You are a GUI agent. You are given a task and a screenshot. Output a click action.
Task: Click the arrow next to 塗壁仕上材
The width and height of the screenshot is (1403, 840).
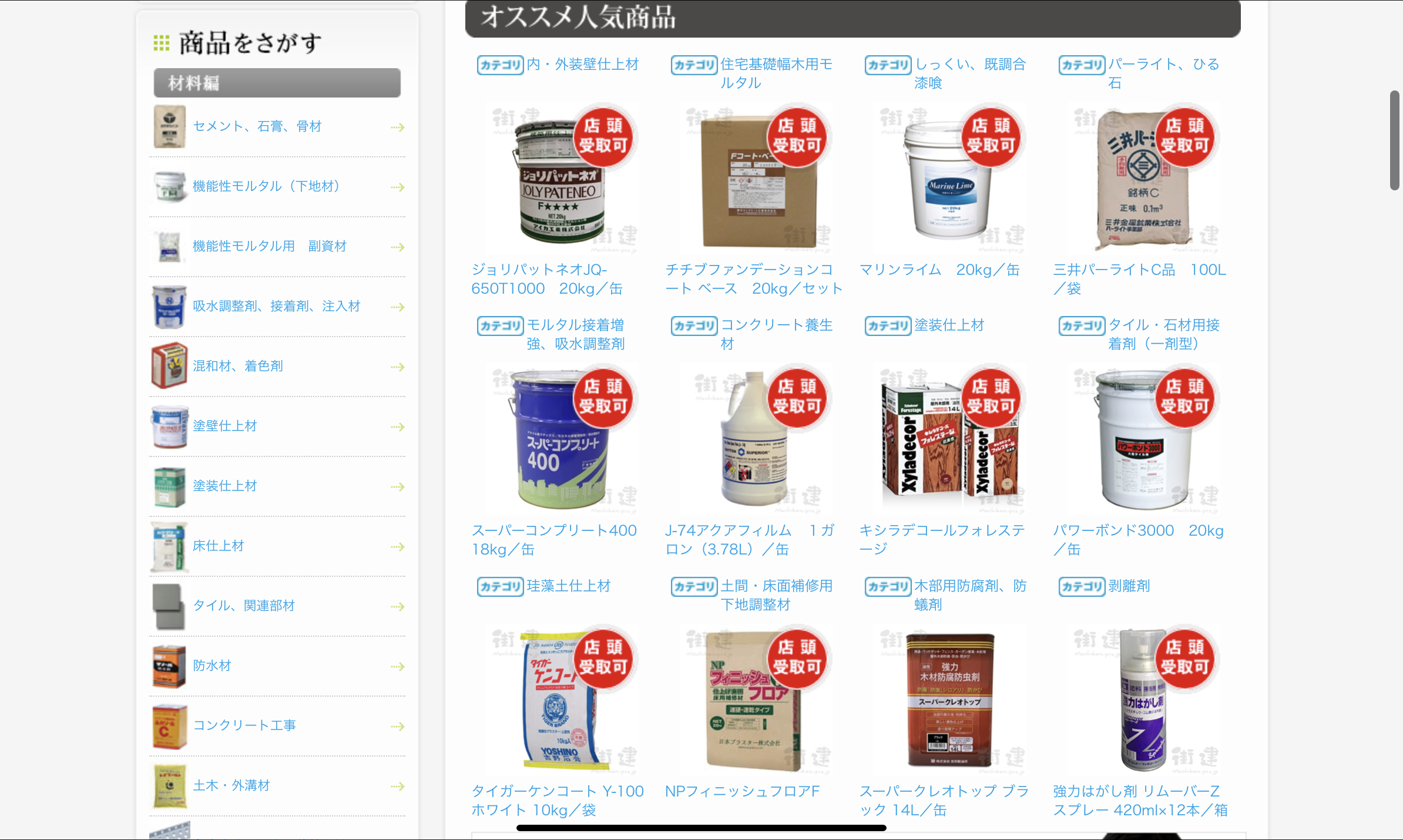tap(398, 427)
